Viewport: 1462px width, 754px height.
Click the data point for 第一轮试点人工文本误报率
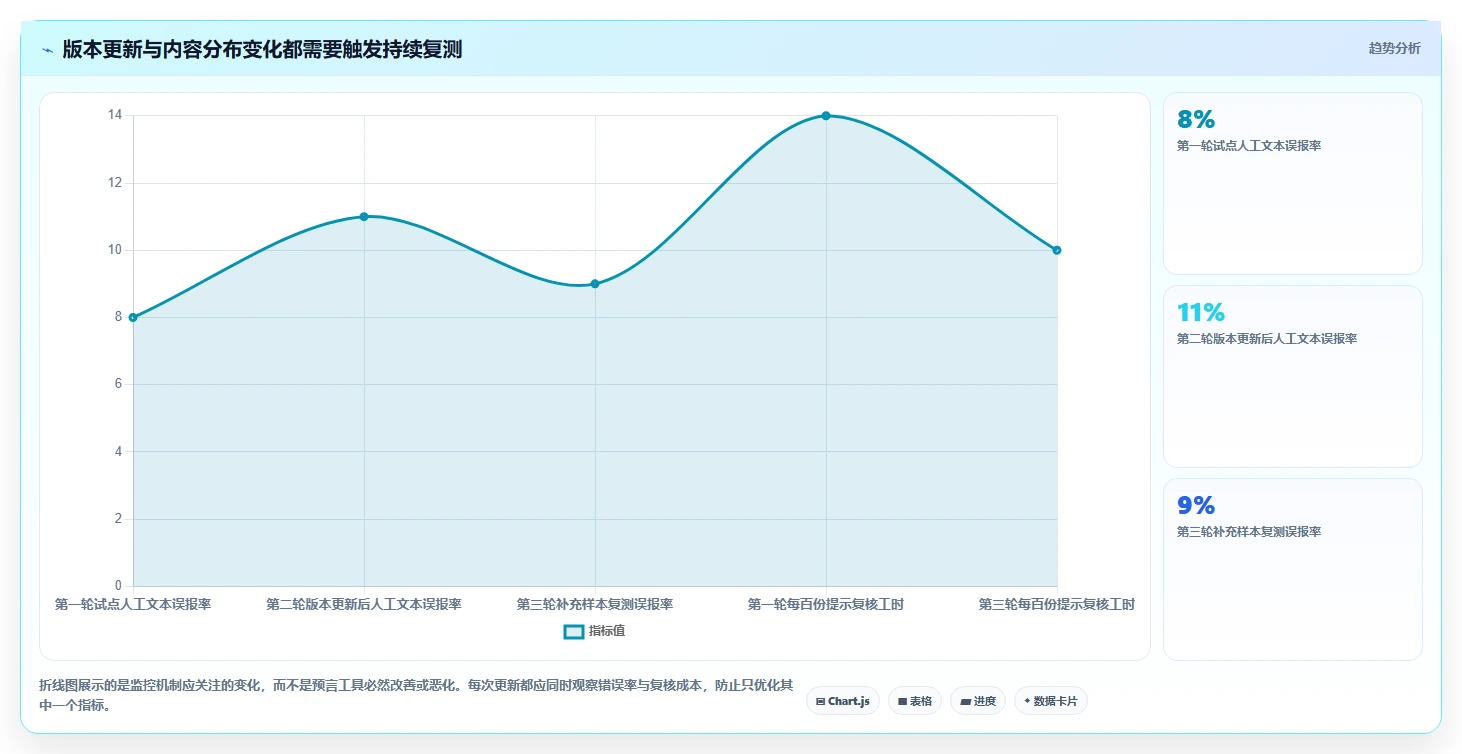click(133, 317)
